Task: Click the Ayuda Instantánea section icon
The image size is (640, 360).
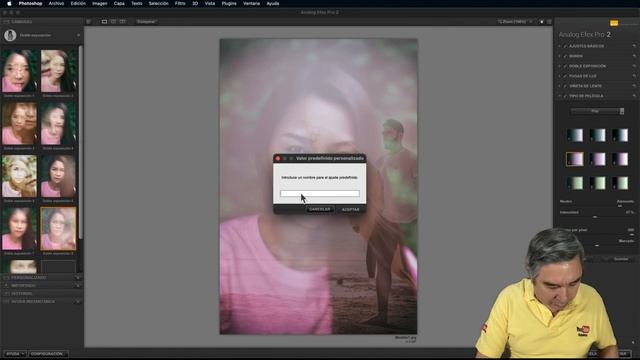Action: (x=6, y=302)
